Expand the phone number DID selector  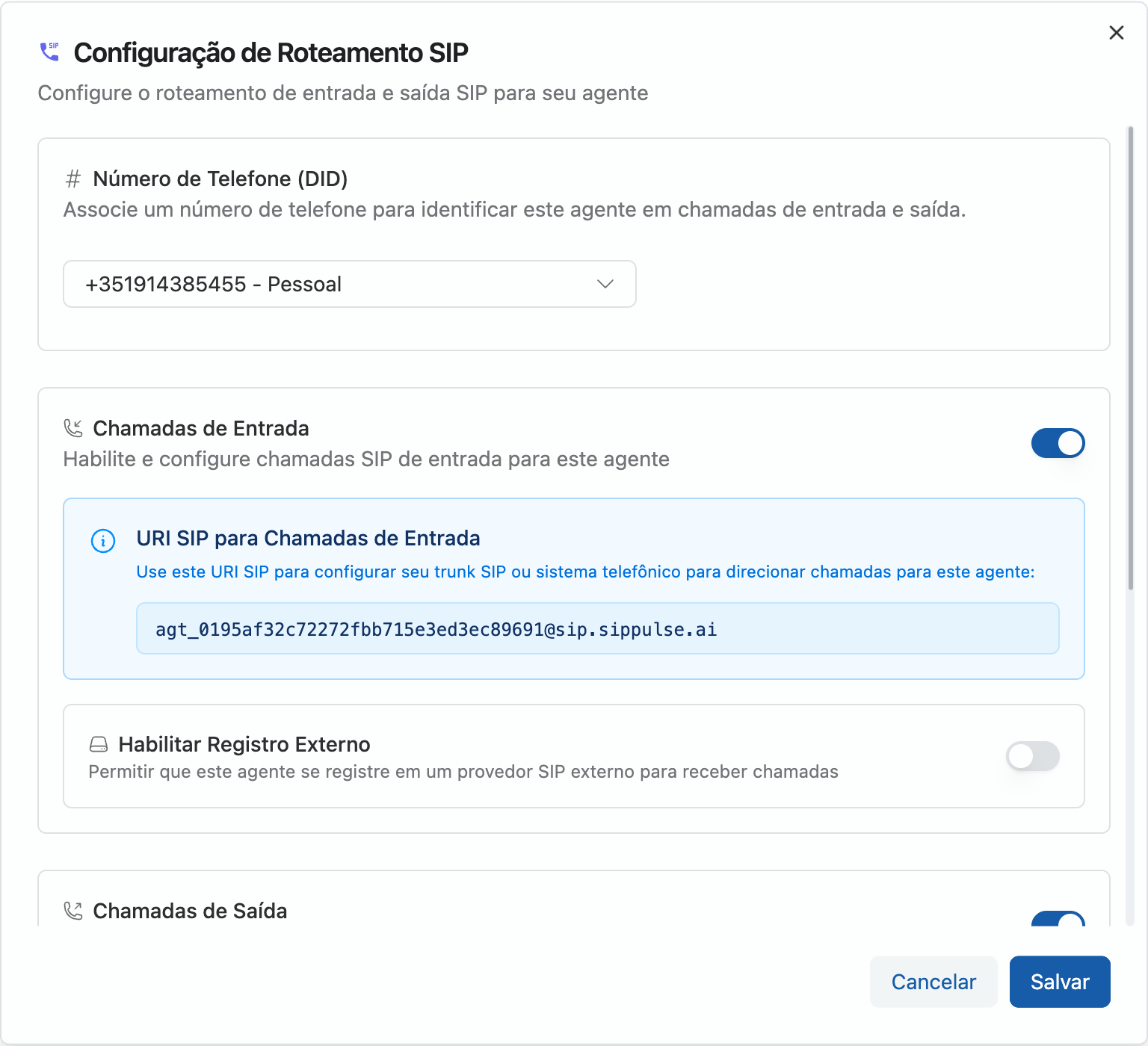point(349,284)
